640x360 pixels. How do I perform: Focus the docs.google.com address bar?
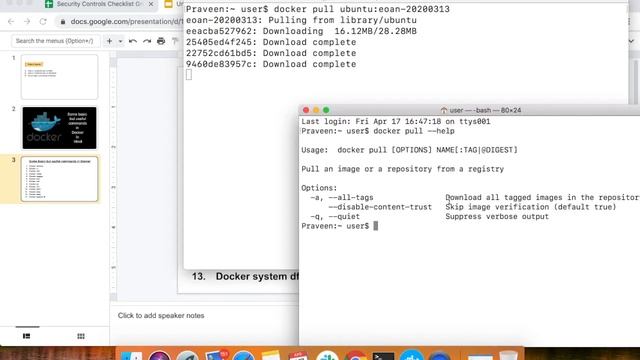click(126, 22)
